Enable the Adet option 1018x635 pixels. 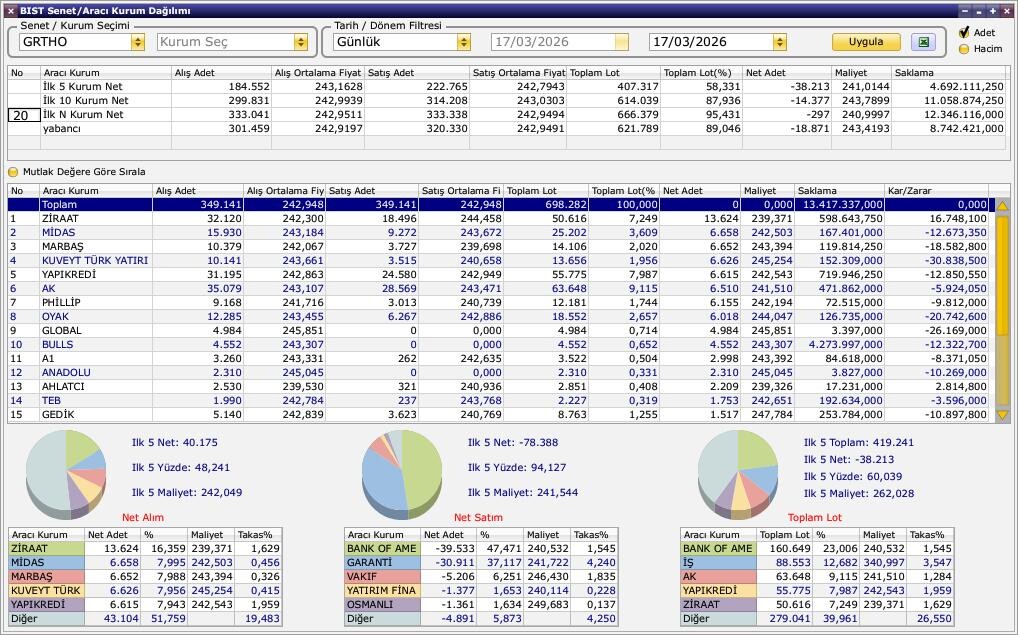coord(964,33)
